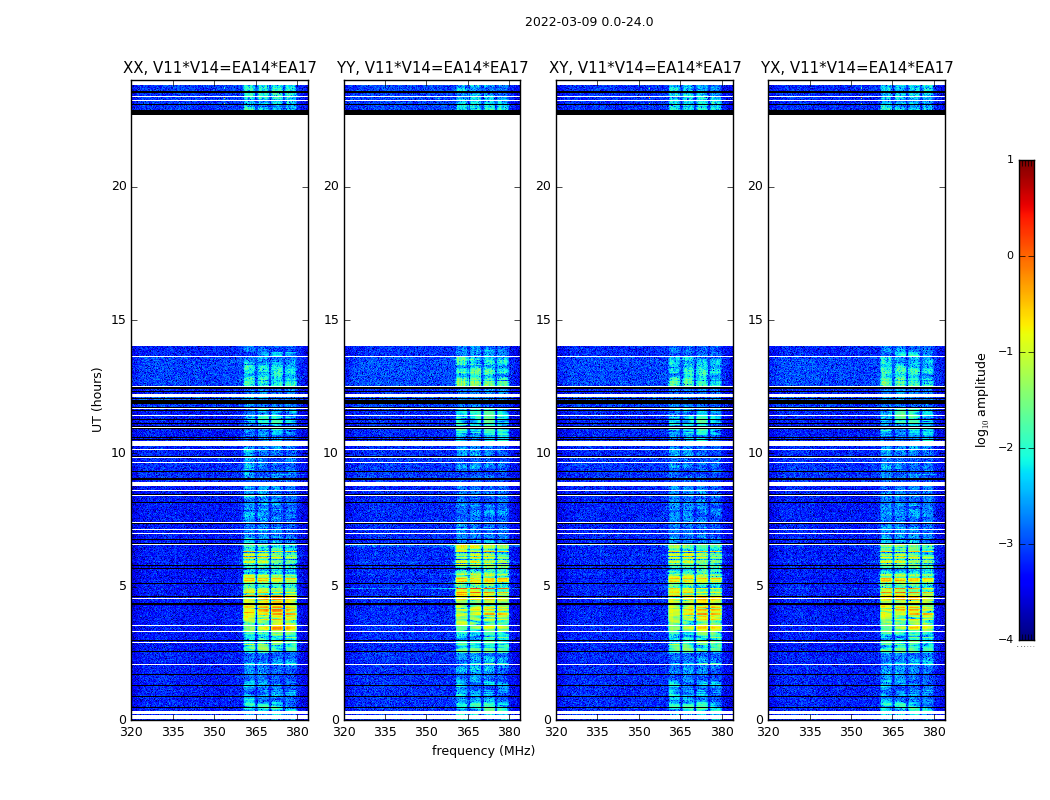
Task: Click the XY, V11*V14=EA14*EA17 panel title
Action: [x=645, y=68]
